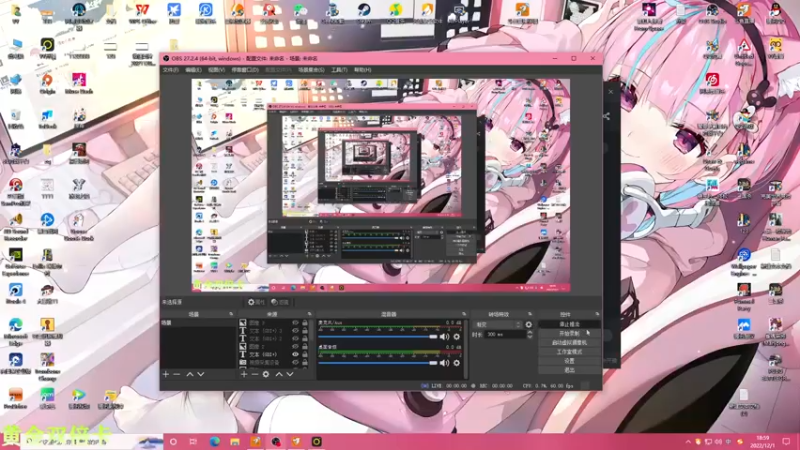Screen dimensions: 800x450
Task: Open 滤镜 (Filters) for the selected source
Action: point(280,302)
